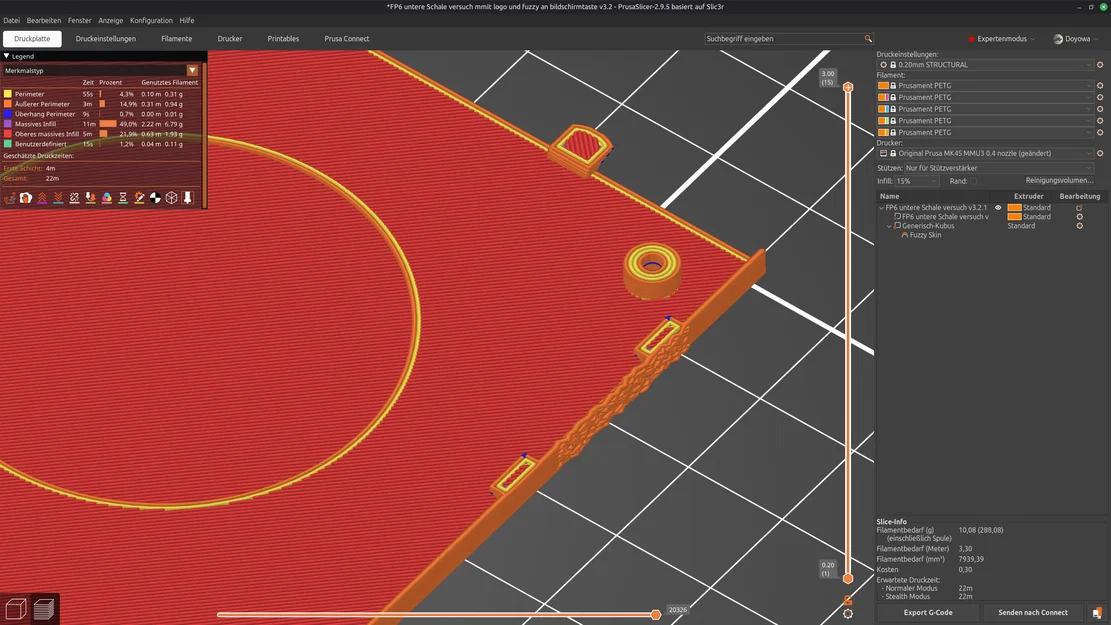Open the Merkmalstyp view type dropdown

click(x=192, y=70)
